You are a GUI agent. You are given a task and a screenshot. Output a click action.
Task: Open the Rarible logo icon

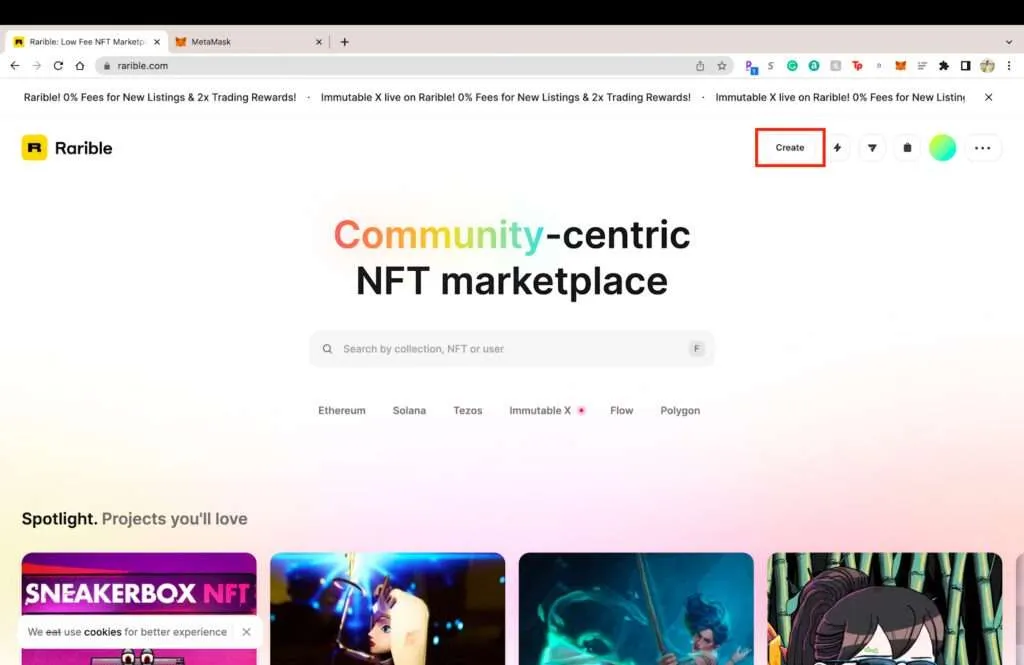(33, 147)
